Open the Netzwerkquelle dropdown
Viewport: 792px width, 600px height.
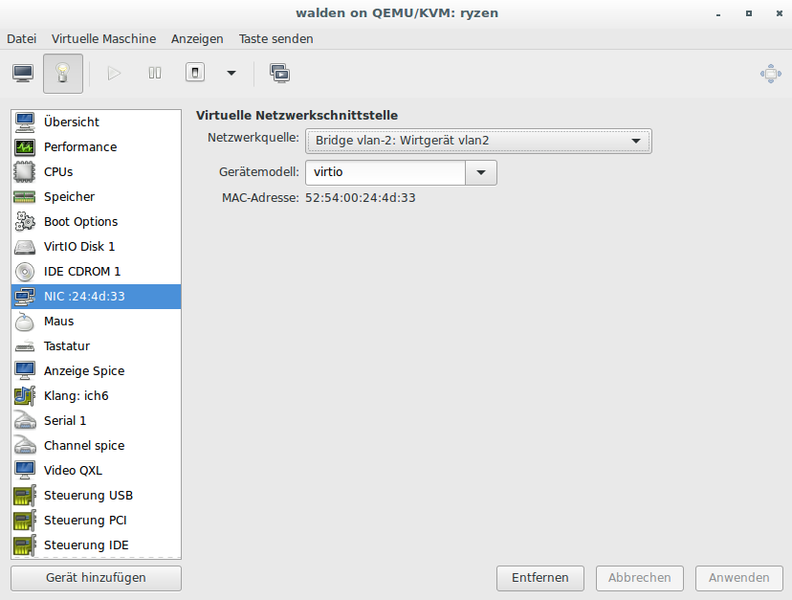tap(478, 141)
